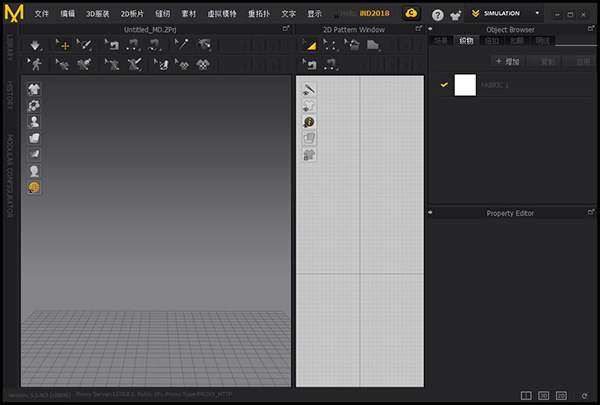
Task: Switch to the 场景 tab
Action: tap(441, 41)
